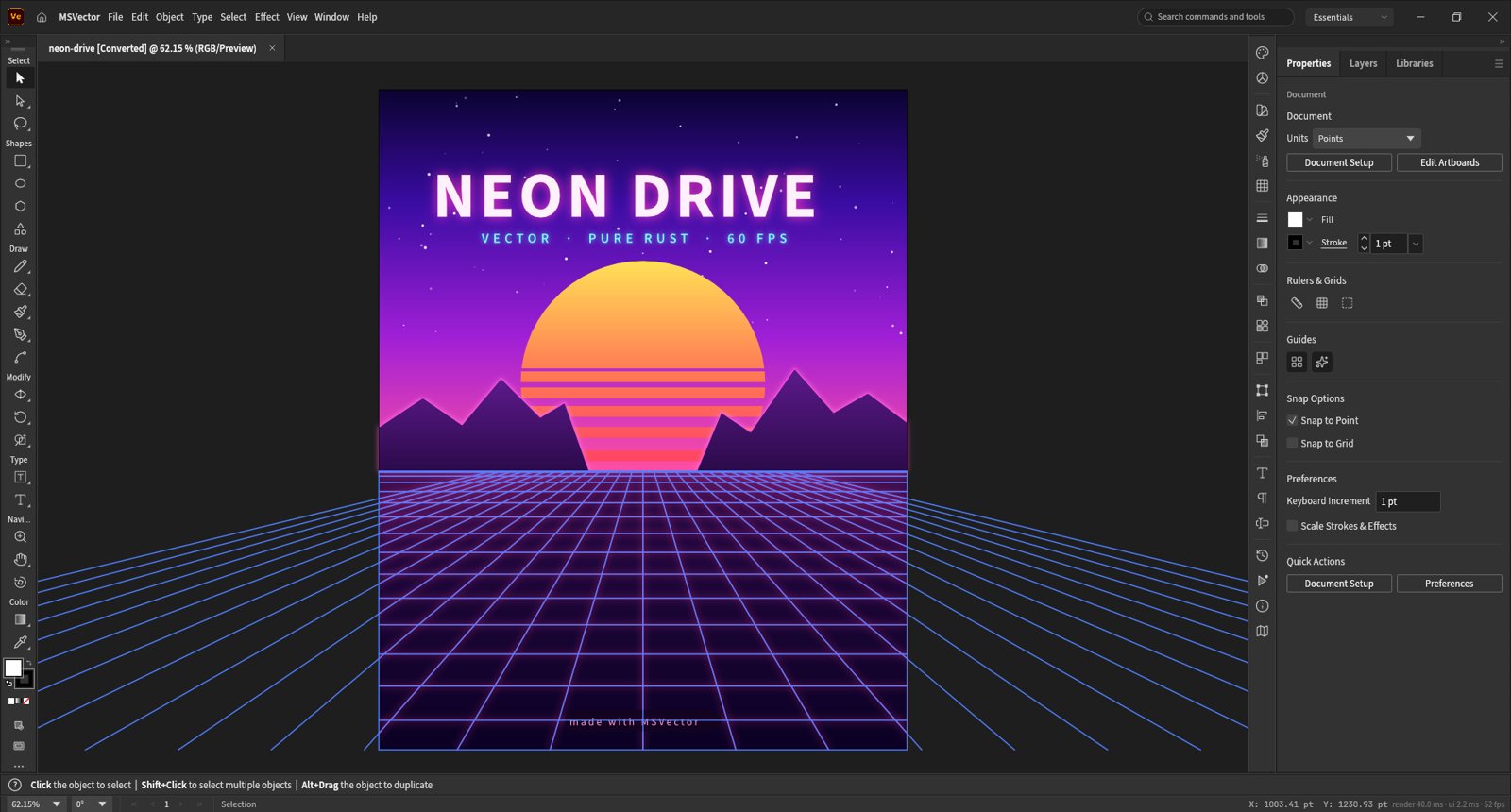The height and width of the screenshot is (812, 1511).
Task: Toggle smart guides sparkle icon
Action: click(x=1322, y=362)
